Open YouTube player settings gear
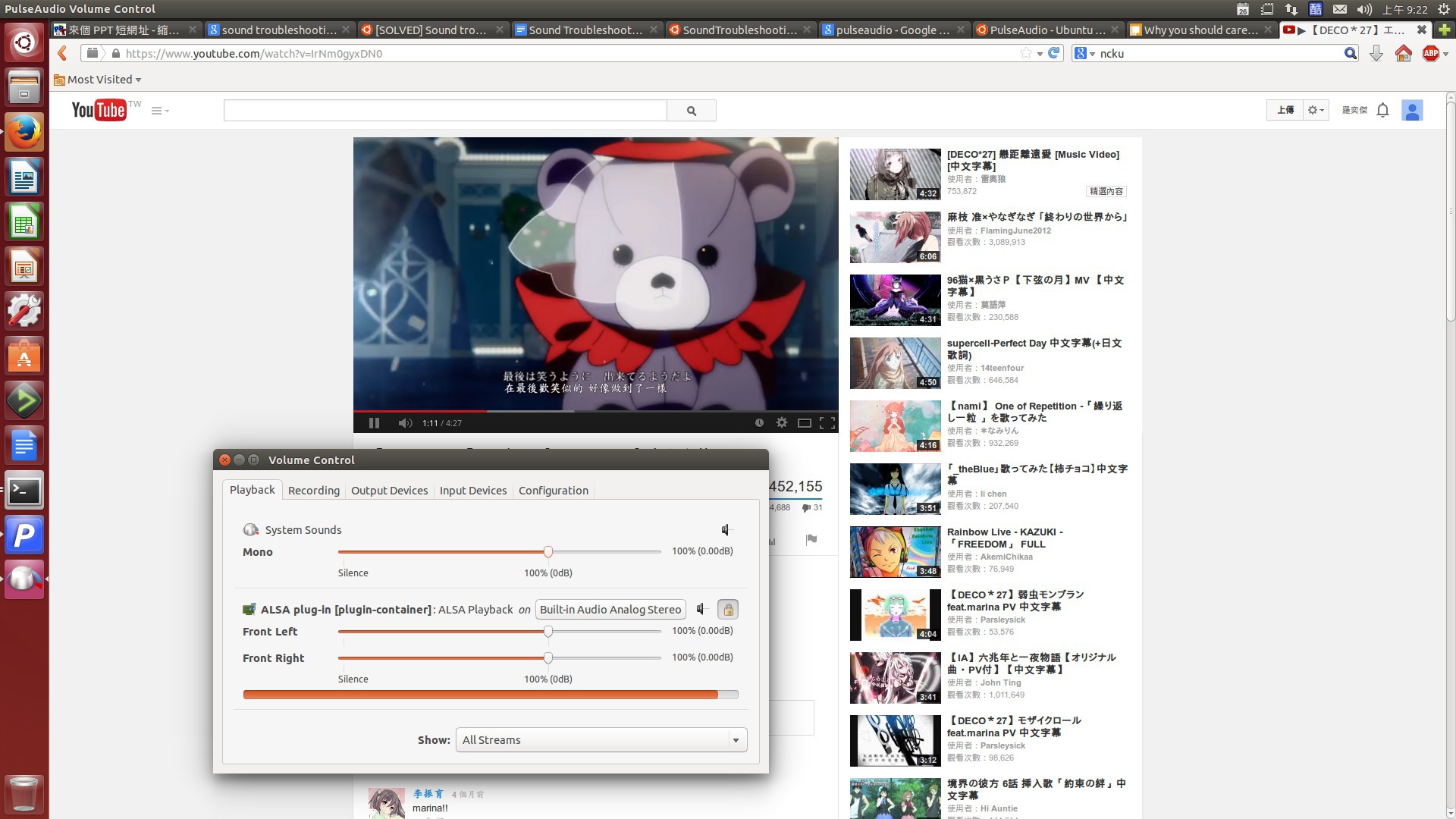1456x819 pixels. click(782, 423)
